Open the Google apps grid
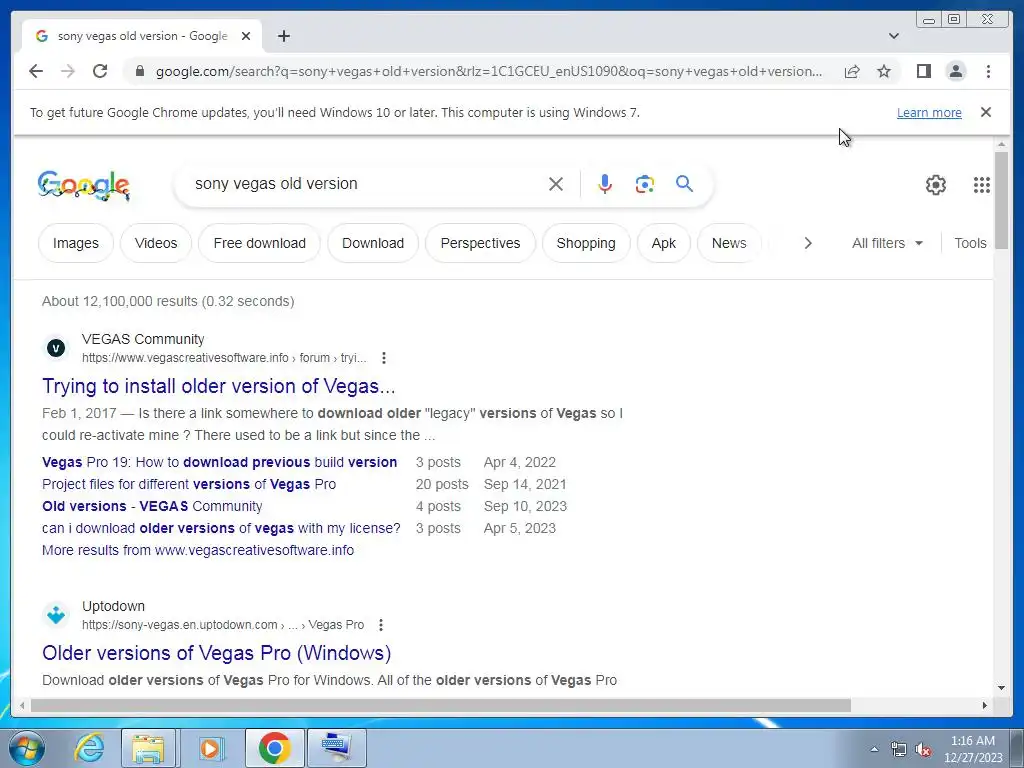 (982, 185)
